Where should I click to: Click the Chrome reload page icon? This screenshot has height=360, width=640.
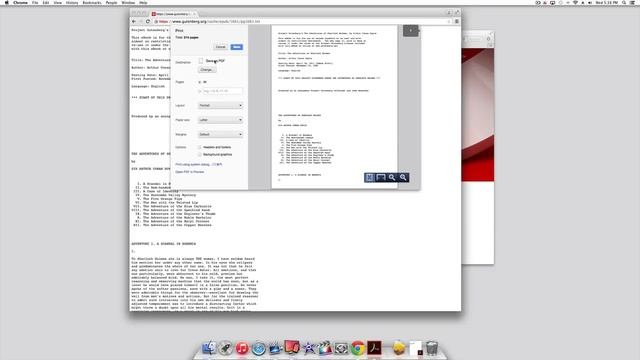[x=148, y=21]
